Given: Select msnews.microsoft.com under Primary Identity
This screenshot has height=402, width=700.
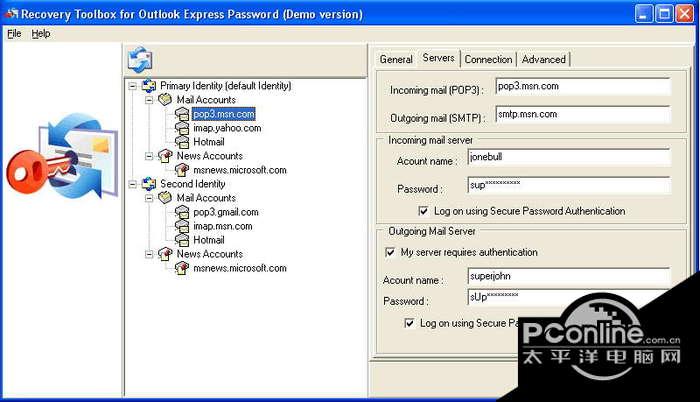Looking at the screenshot, I should 240,170.
